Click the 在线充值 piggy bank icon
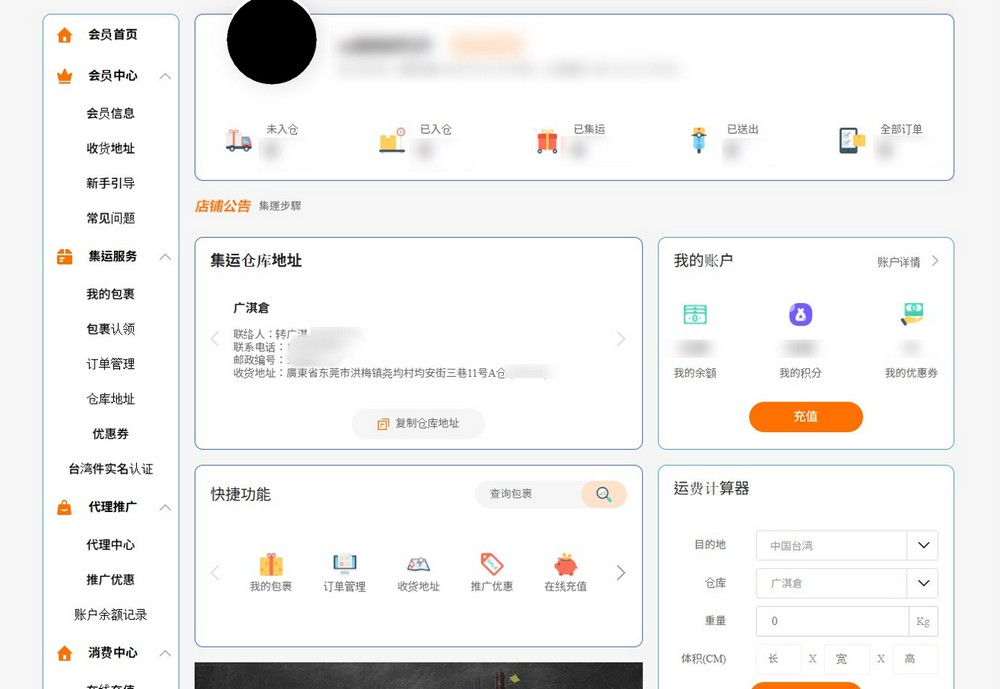 [x=565, y=563]
